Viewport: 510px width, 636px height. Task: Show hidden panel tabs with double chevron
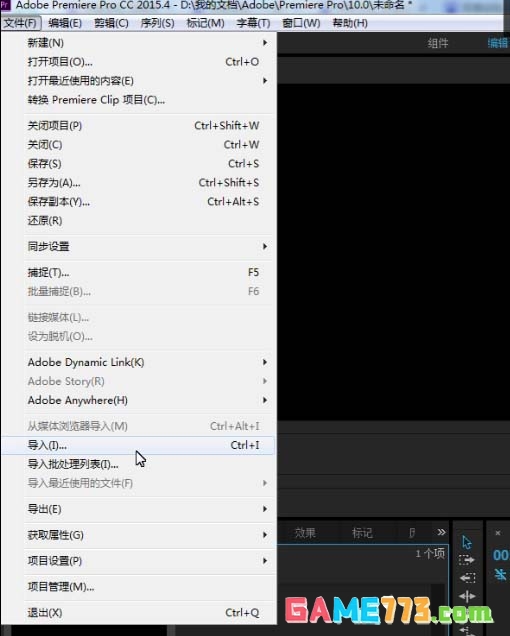(441, 532)
